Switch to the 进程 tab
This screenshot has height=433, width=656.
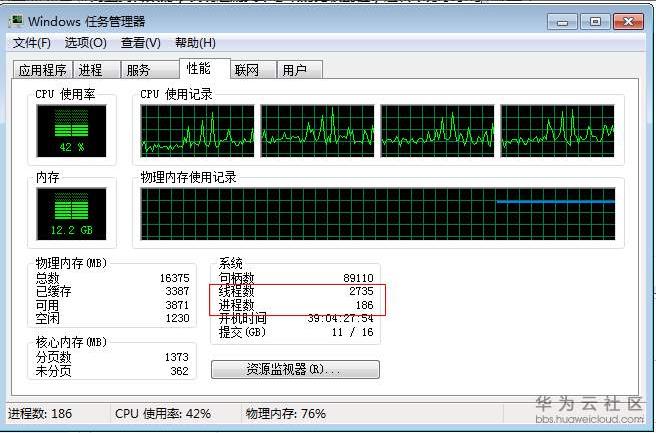[x=97, y=70]
